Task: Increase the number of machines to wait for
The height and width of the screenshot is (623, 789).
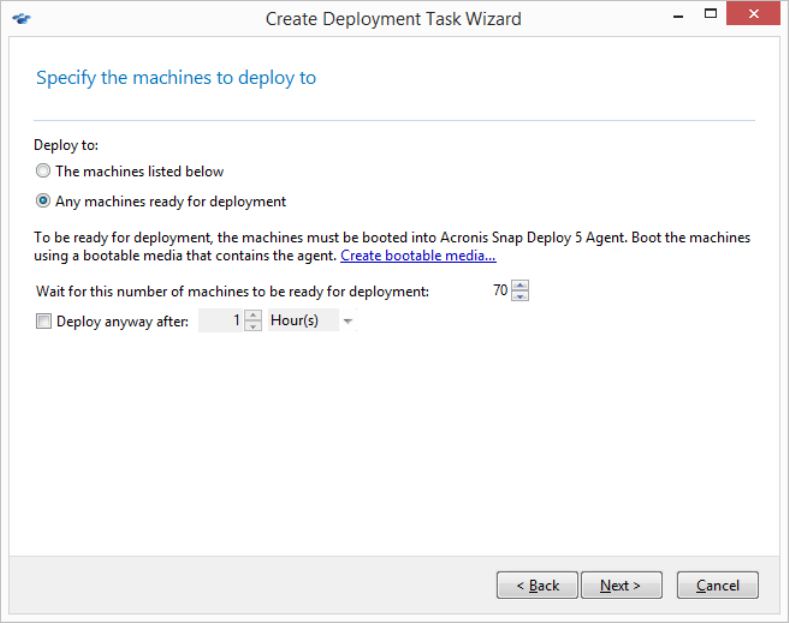Action: [519, 286]
